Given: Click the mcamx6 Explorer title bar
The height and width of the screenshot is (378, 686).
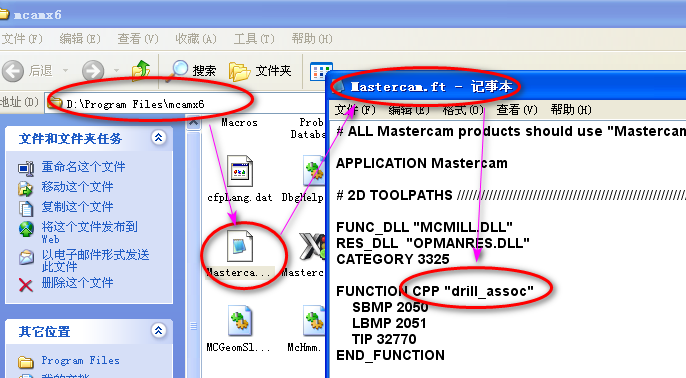Looking at the screenshot, I should [343, 14].
